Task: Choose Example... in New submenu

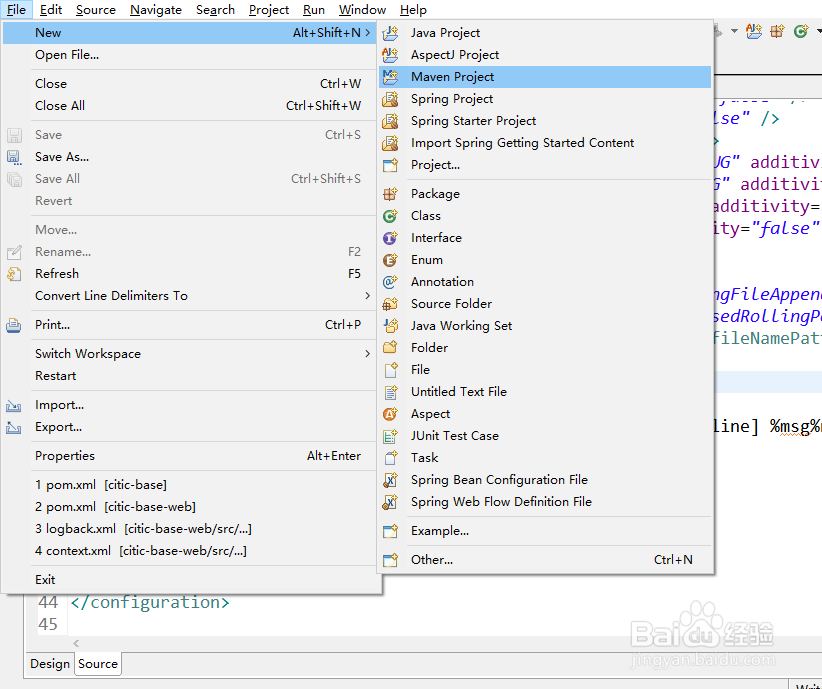Action: 545,531
